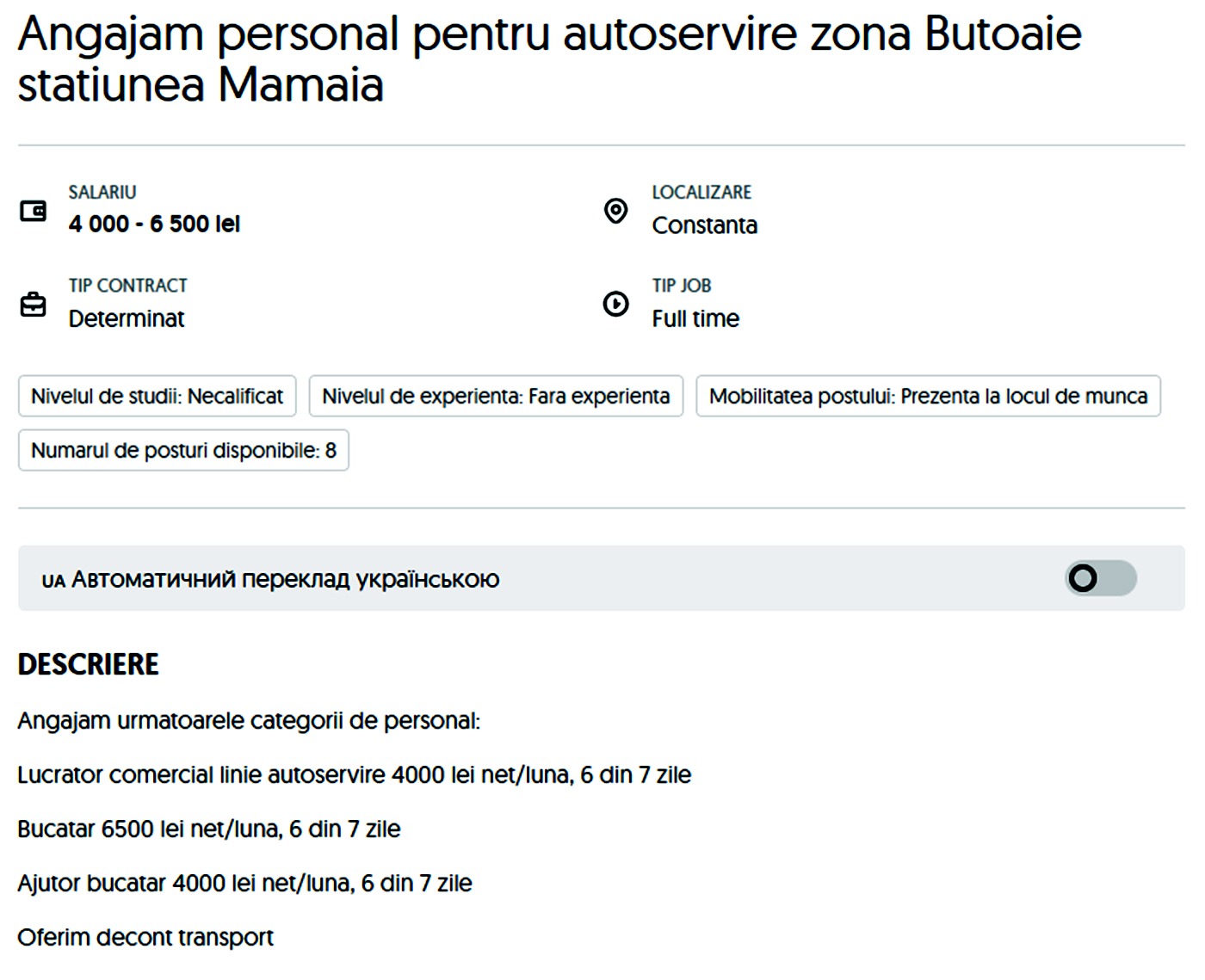Click the contract briefcase icon

click(x=33, y=305)
